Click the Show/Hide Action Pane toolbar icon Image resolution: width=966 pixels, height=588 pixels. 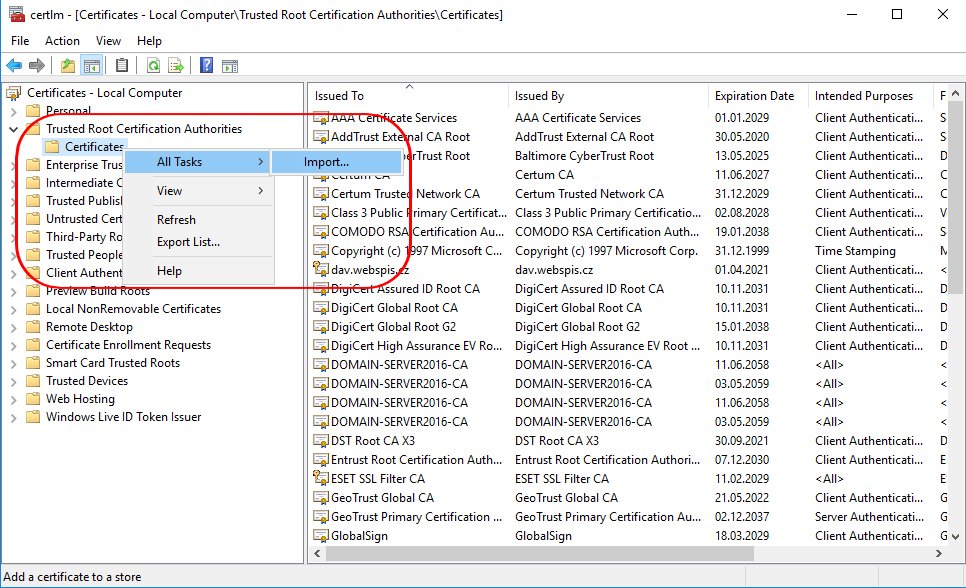click(229, 66)
